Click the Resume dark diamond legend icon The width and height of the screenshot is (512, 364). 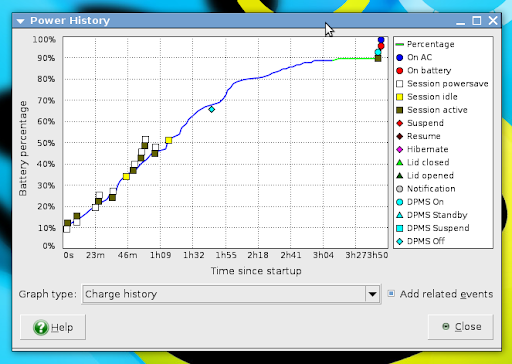400,136
